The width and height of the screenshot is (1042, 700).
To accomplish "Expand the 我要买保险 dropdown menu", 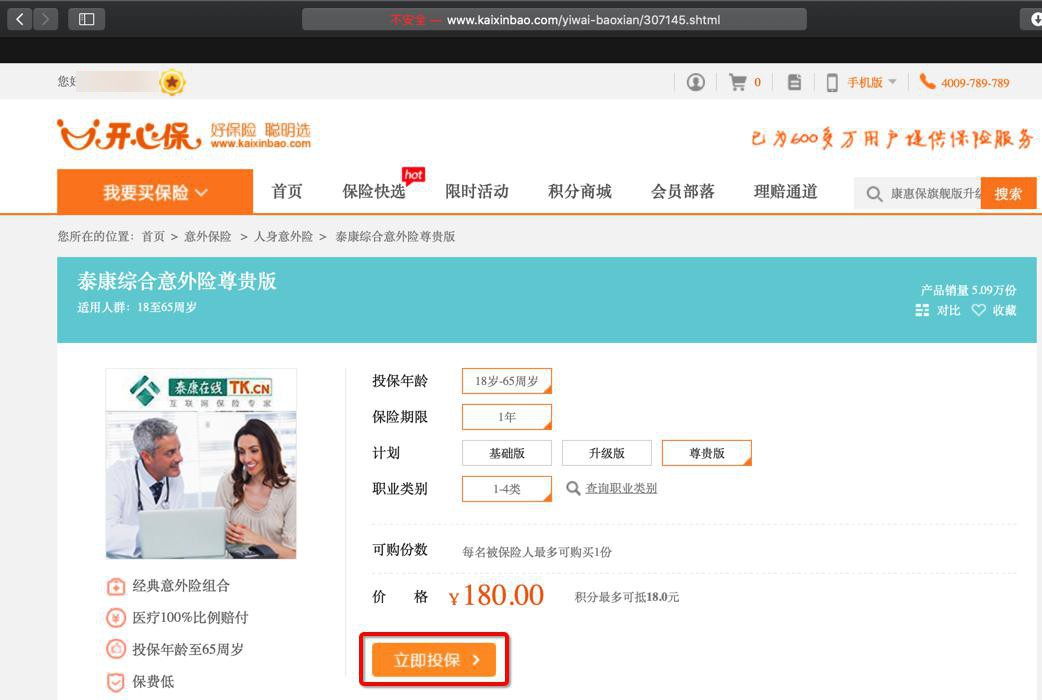I will click(x=155, y=192).
